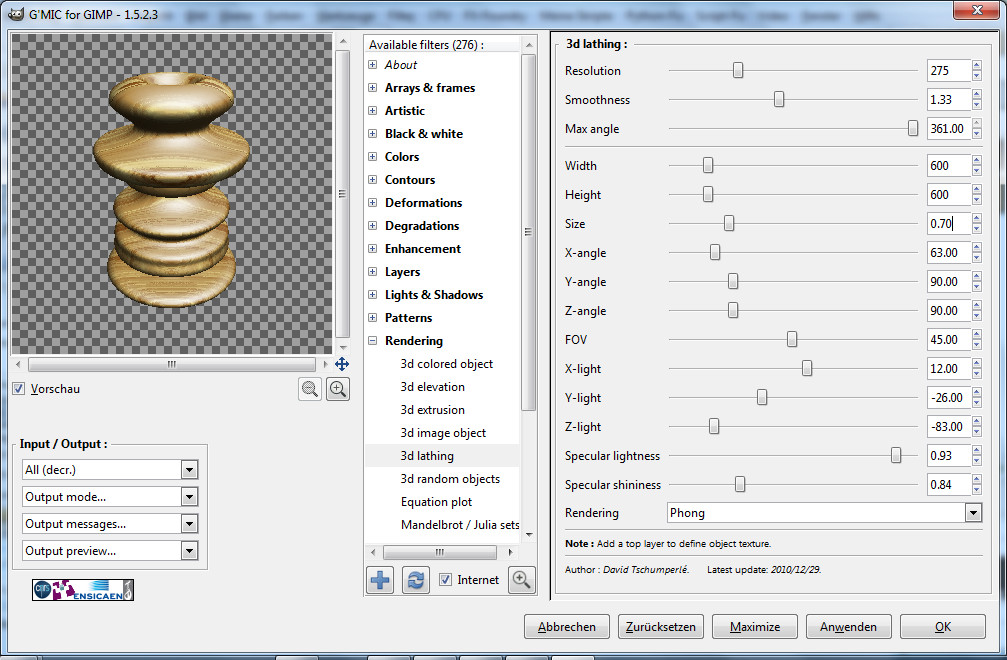
Task: Zoom in the preview image
Action: pos(338,388)
